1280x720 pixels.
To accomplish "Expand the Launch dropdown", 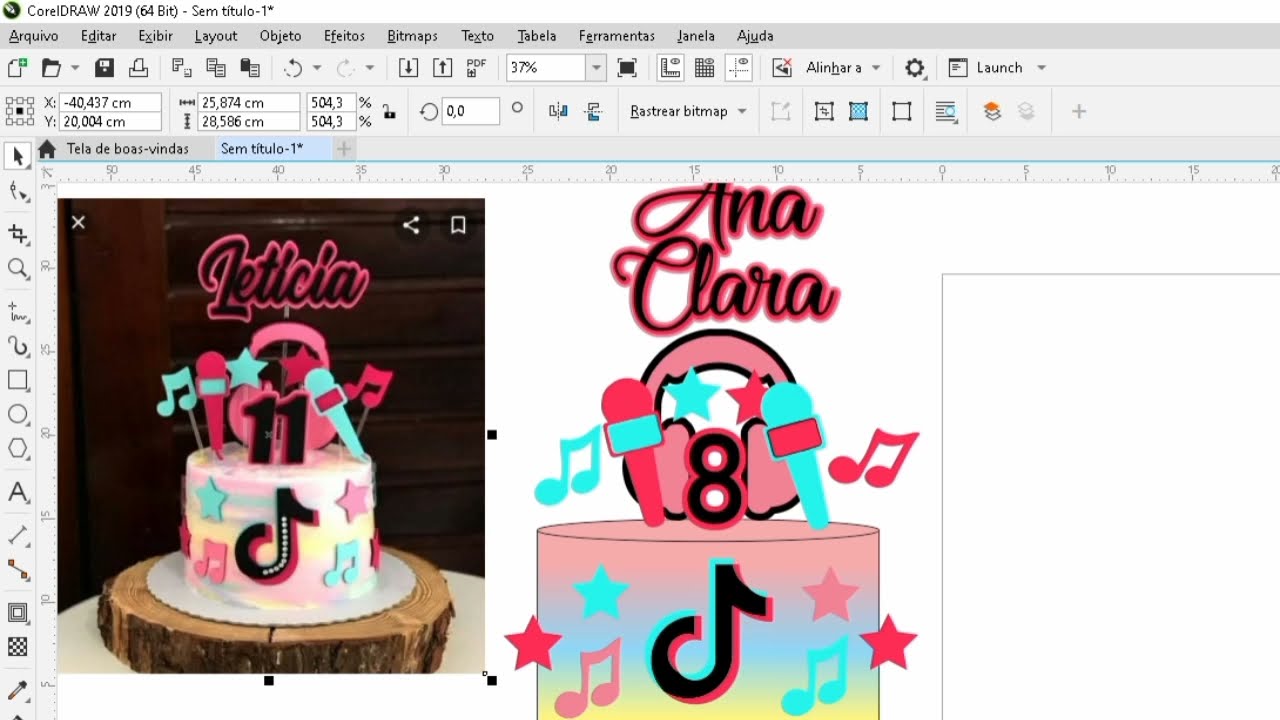I will pyautogui.click(x=1041, y=68).
